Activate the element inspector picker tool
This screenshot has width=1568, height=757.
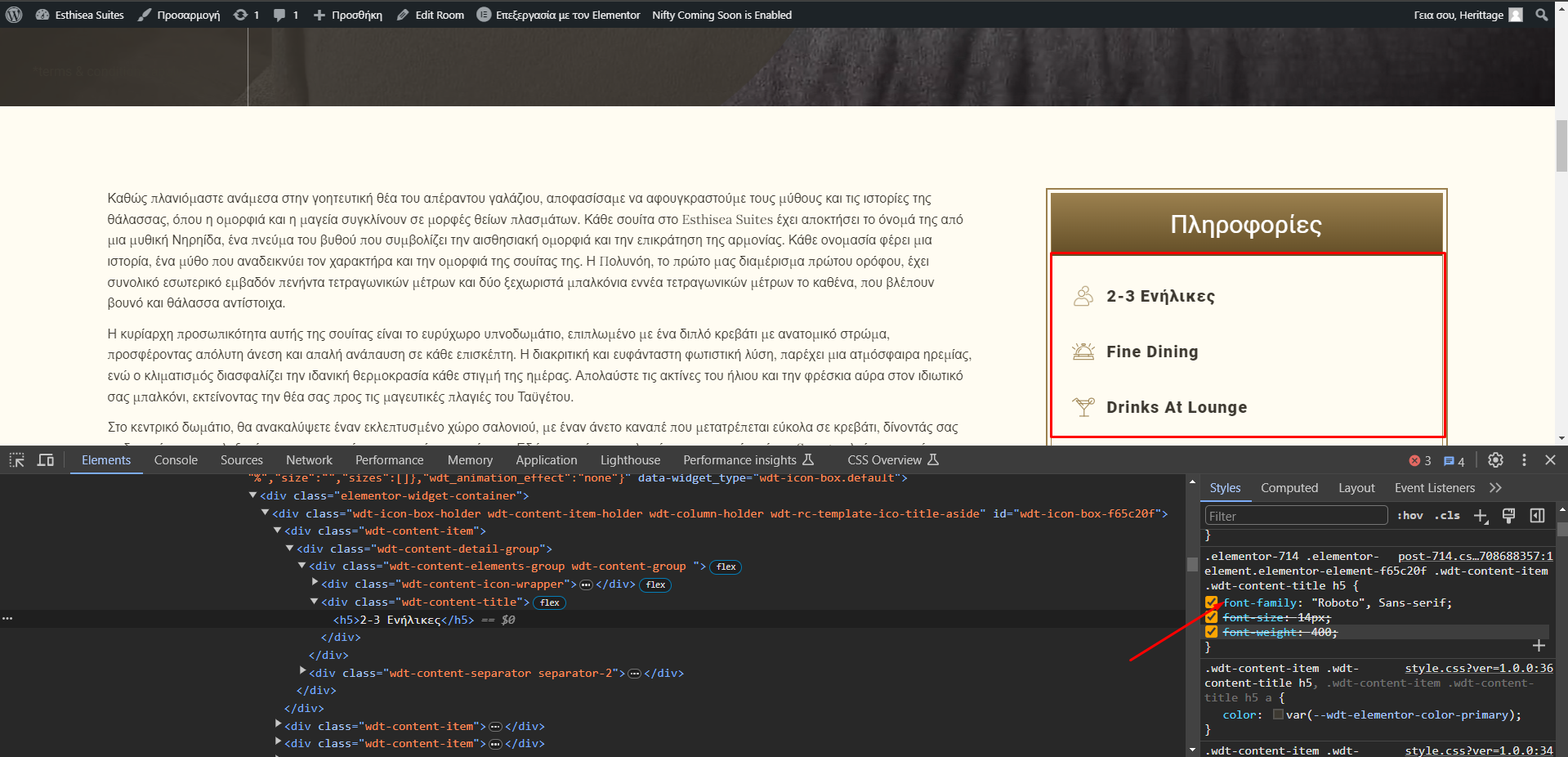tap(16, 460)
